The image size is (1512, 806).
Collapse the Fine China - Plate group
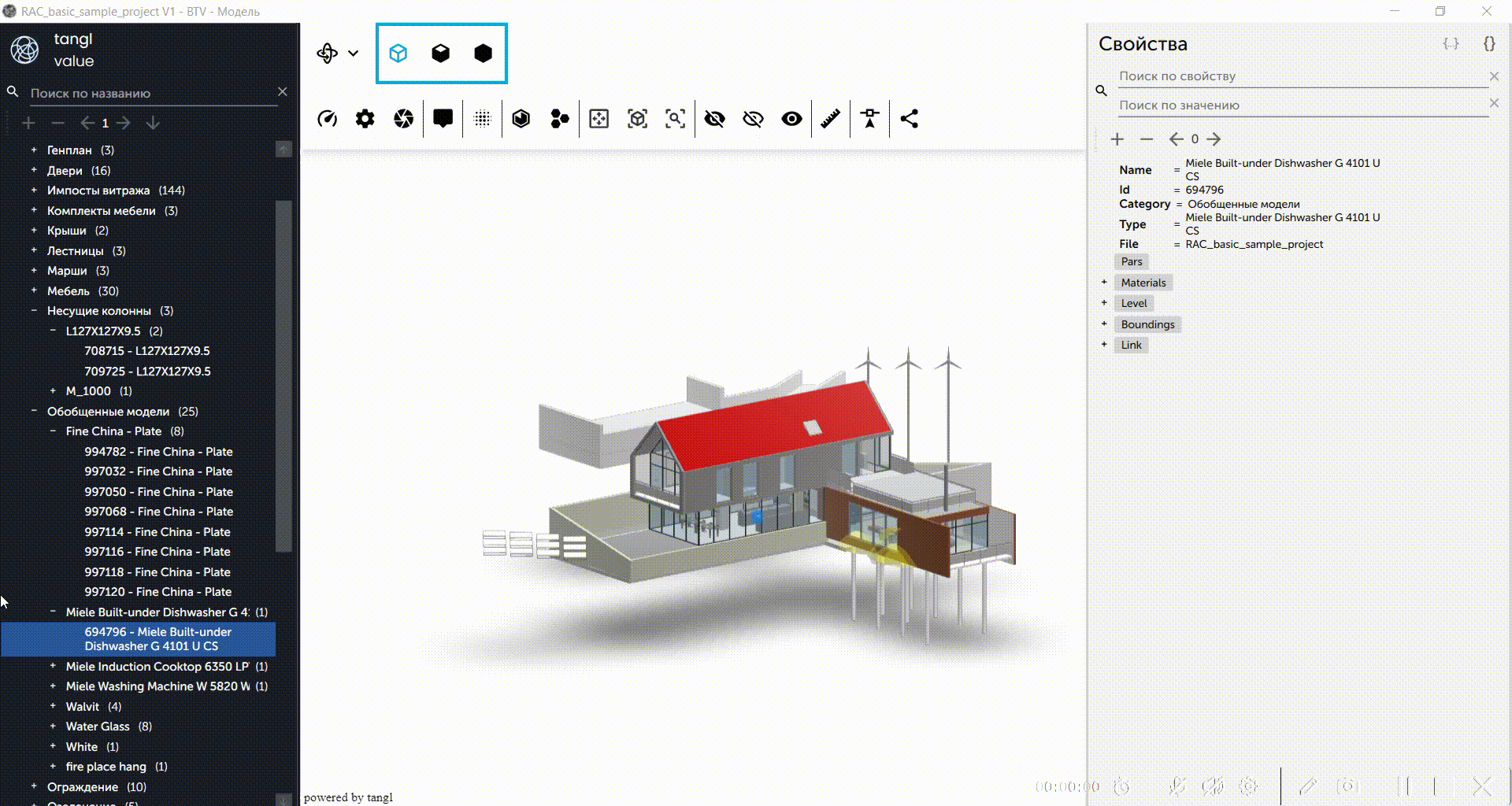pos(53,431)
